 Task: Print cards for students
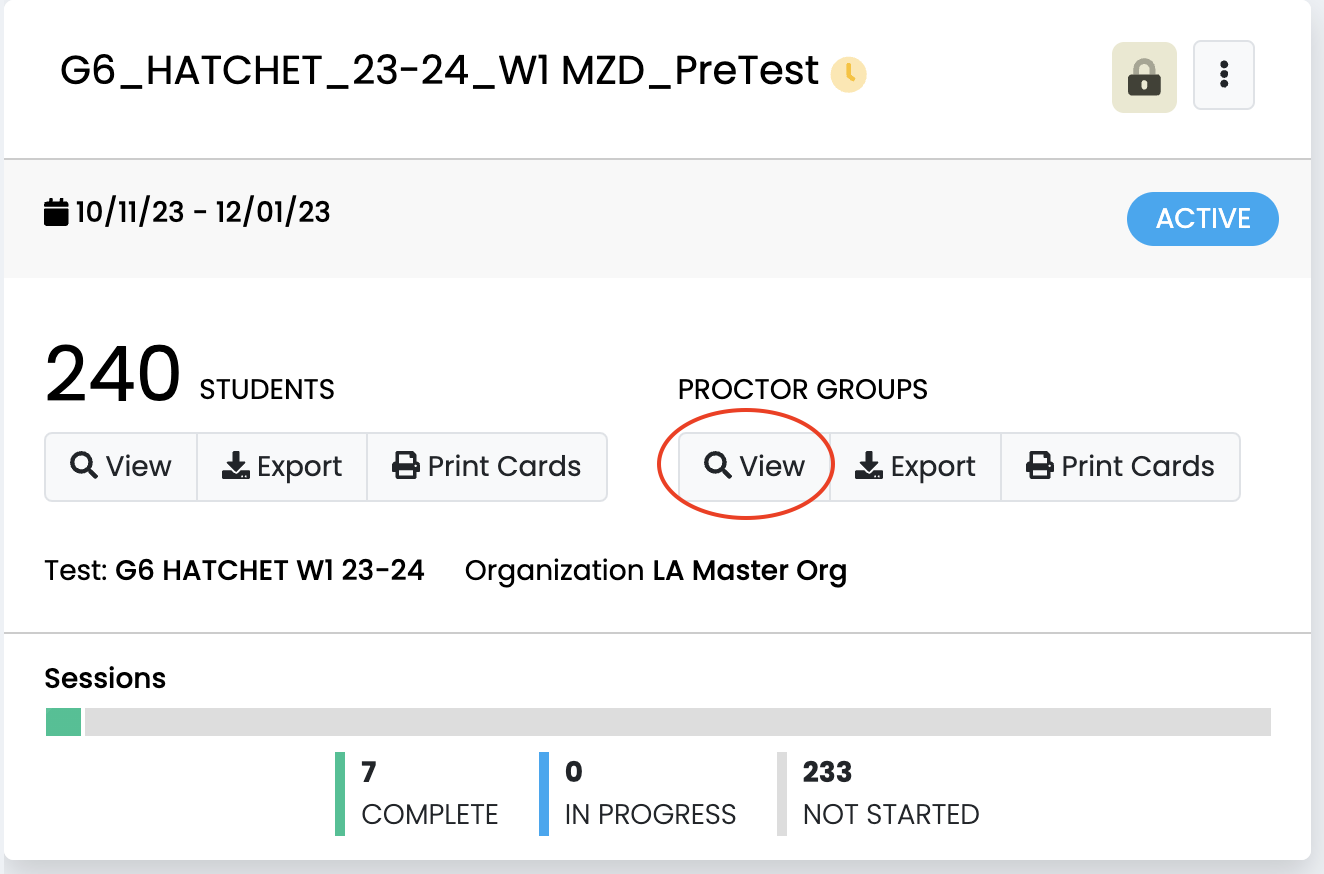[x=487, y=466]
